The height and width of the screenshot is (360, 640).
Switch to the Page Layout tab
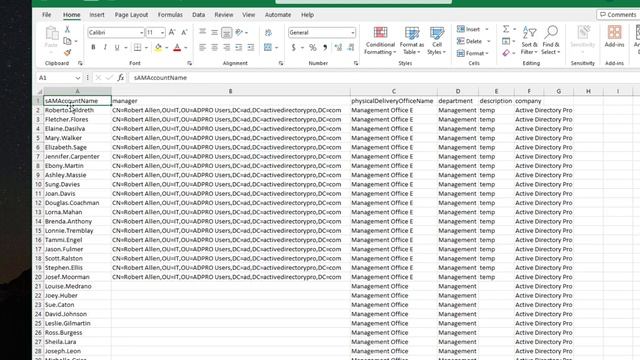131,15
